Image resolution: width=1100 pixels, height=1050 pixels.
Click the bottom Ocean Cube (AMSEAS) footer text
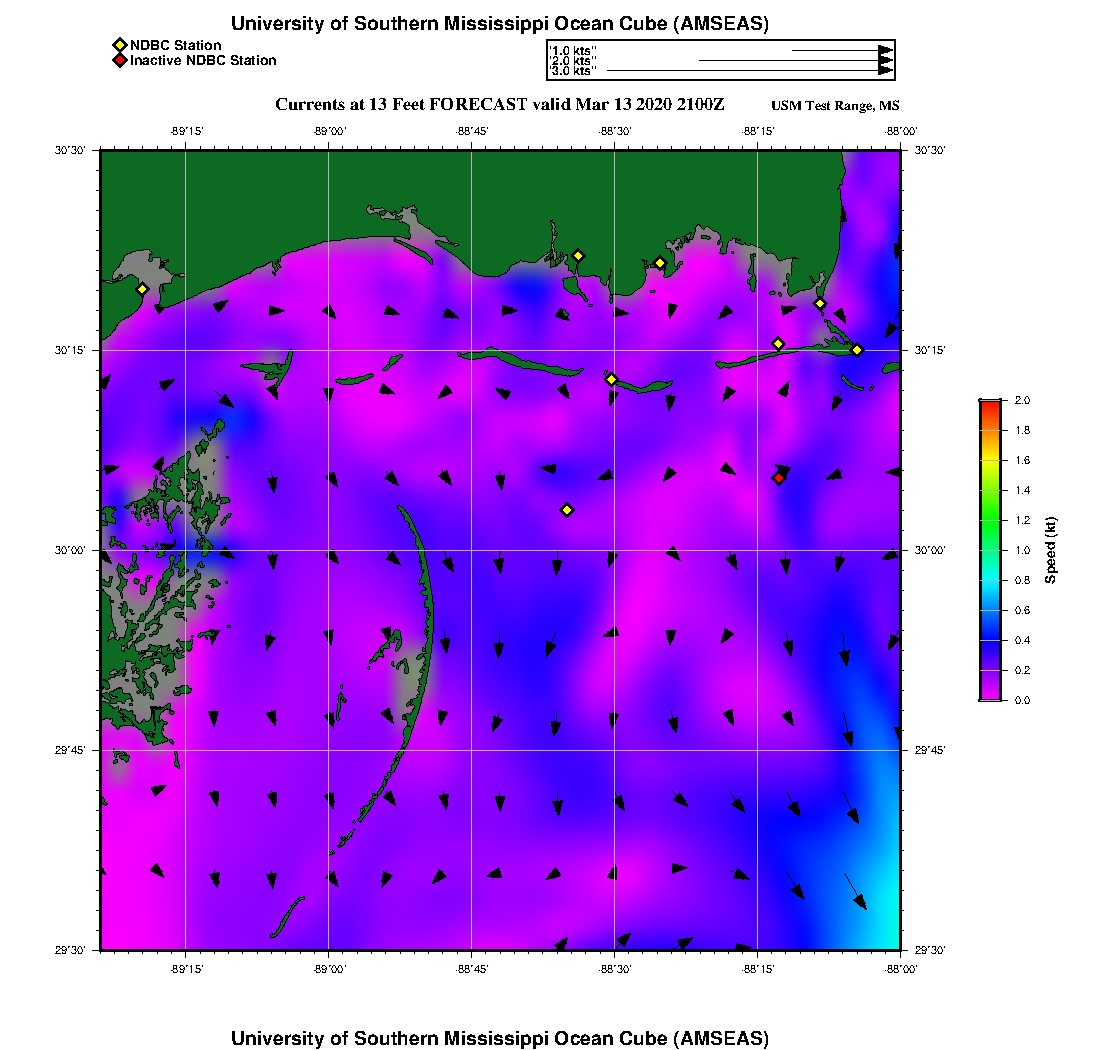click(x=500, y=1038)
